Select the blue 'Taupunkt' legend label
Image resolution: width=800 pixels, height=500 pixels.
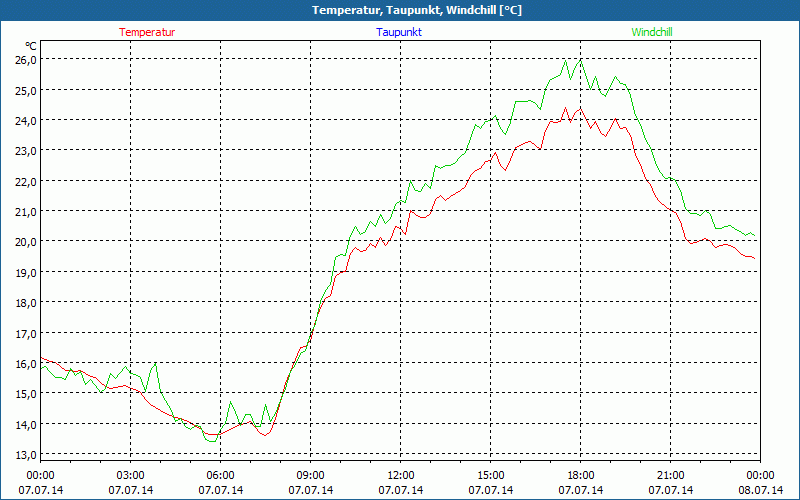coord(399,32)
